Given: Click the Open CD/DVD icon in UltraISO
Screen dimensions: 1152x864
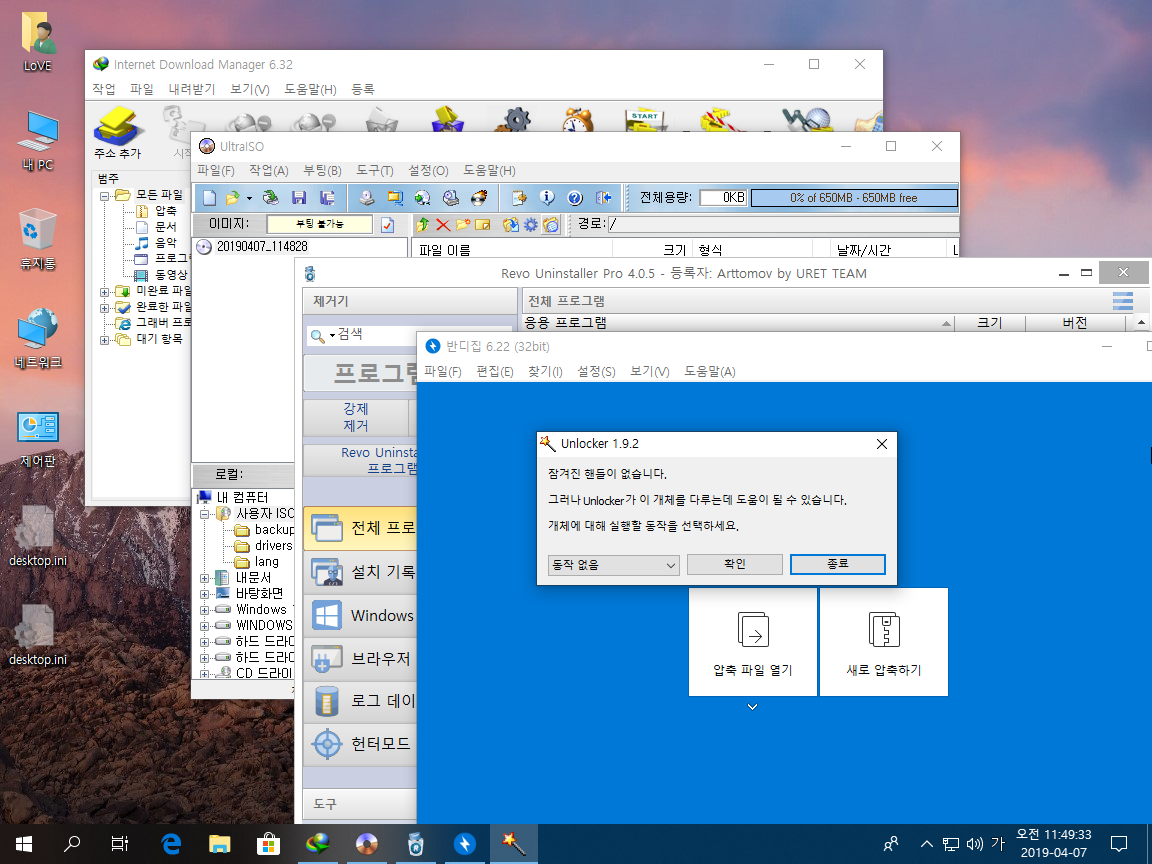Looking at the screenshot, I should pyautogui.click(x=271, y=198).
